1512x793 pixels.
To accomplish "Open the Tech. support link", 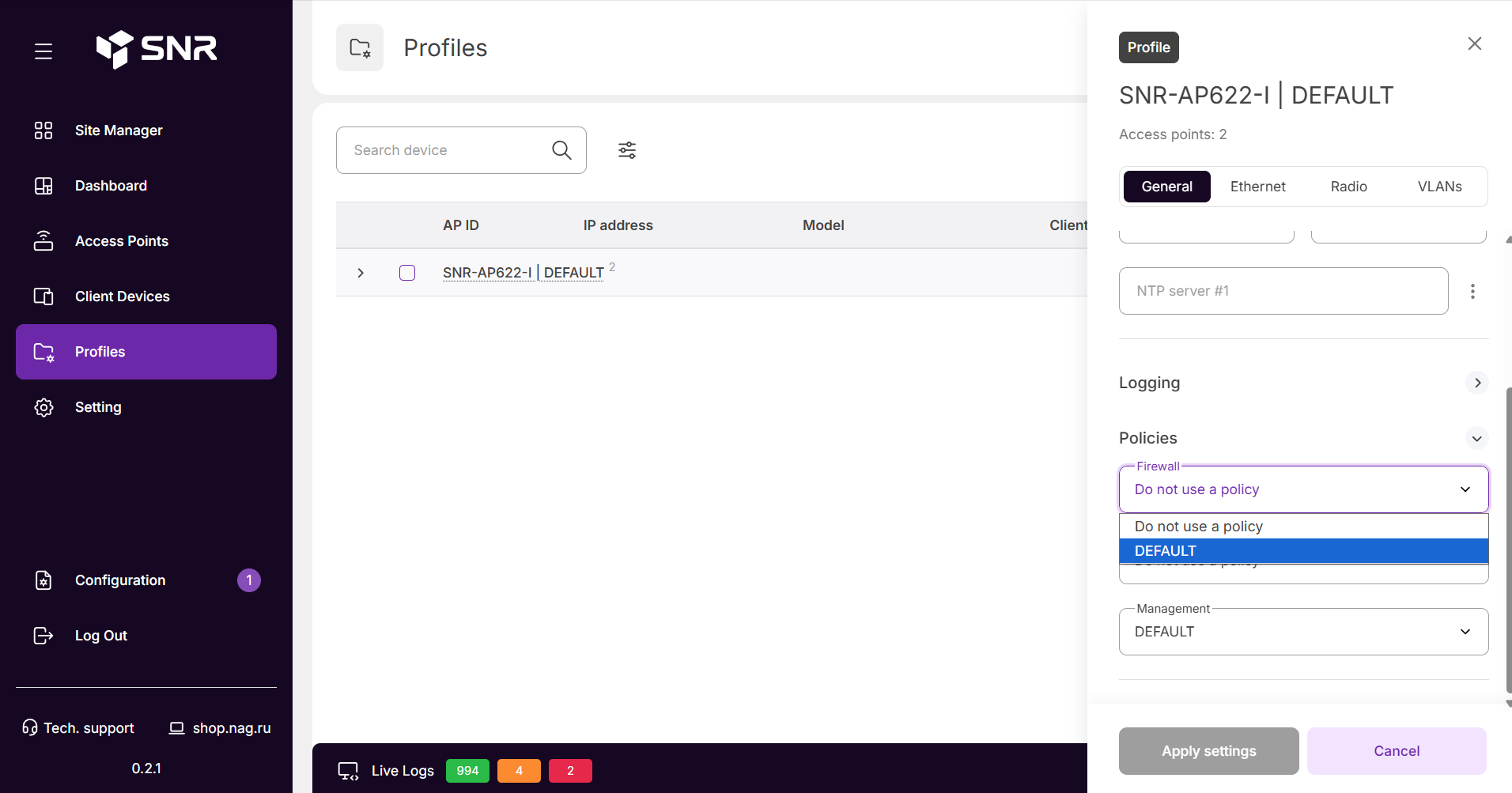I will pyautogui.click(x=78, y=728).
